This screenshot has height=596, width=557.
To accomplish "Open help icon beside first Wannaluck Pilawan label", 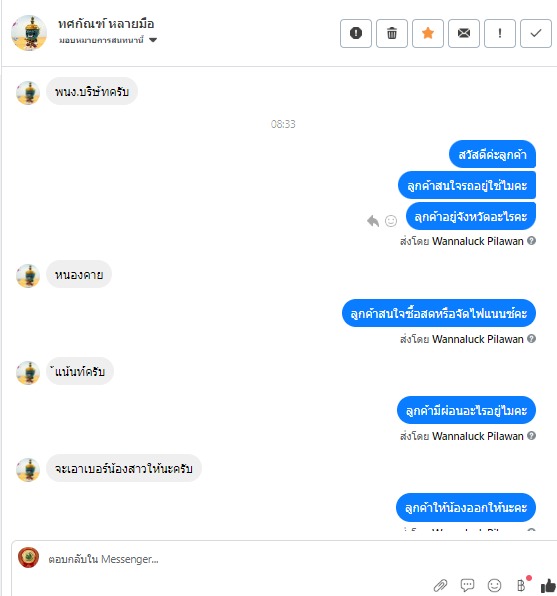I will coord(532,241).
